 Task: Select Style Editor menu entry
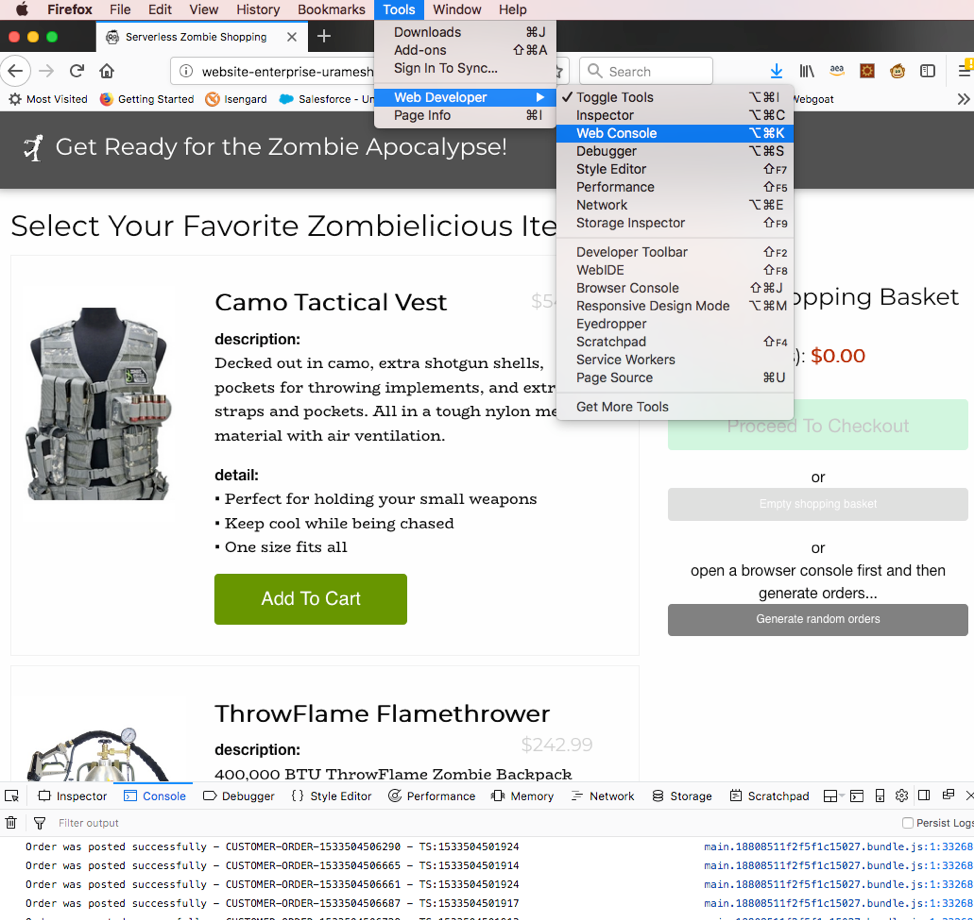(675, 169)
